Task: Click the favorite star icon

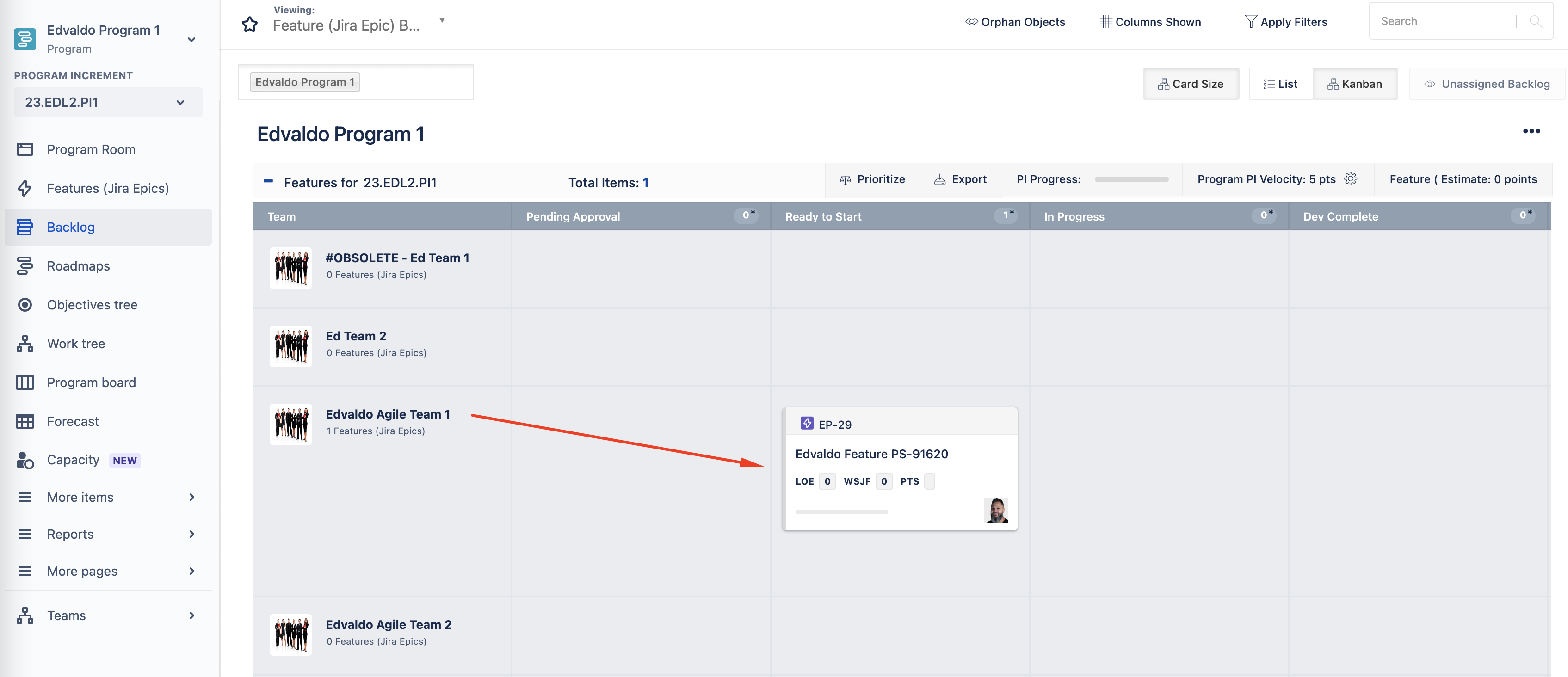Action: (250, 25)
